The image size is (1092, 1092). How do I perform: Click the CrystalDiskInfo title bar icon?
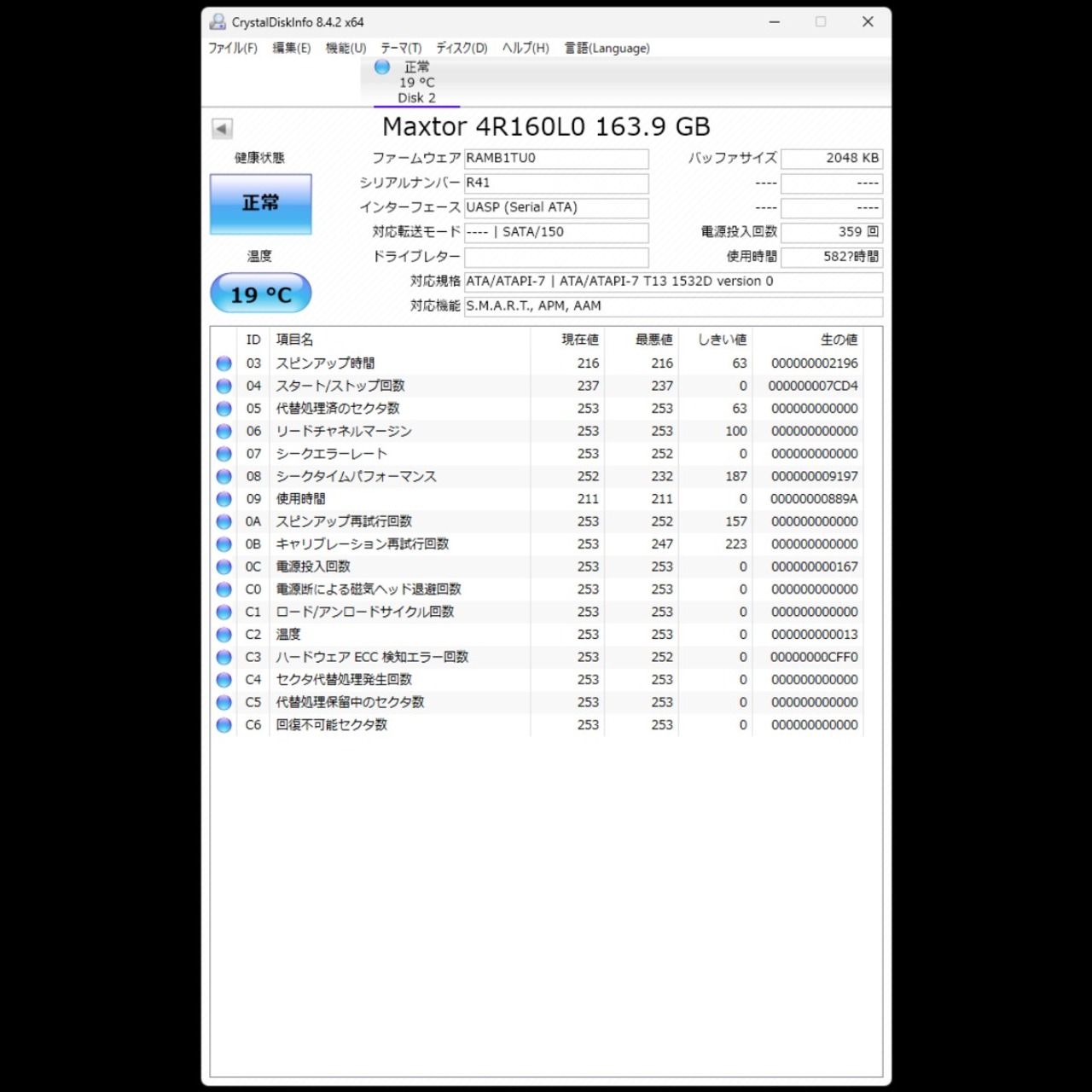click(x=218, y=22)
